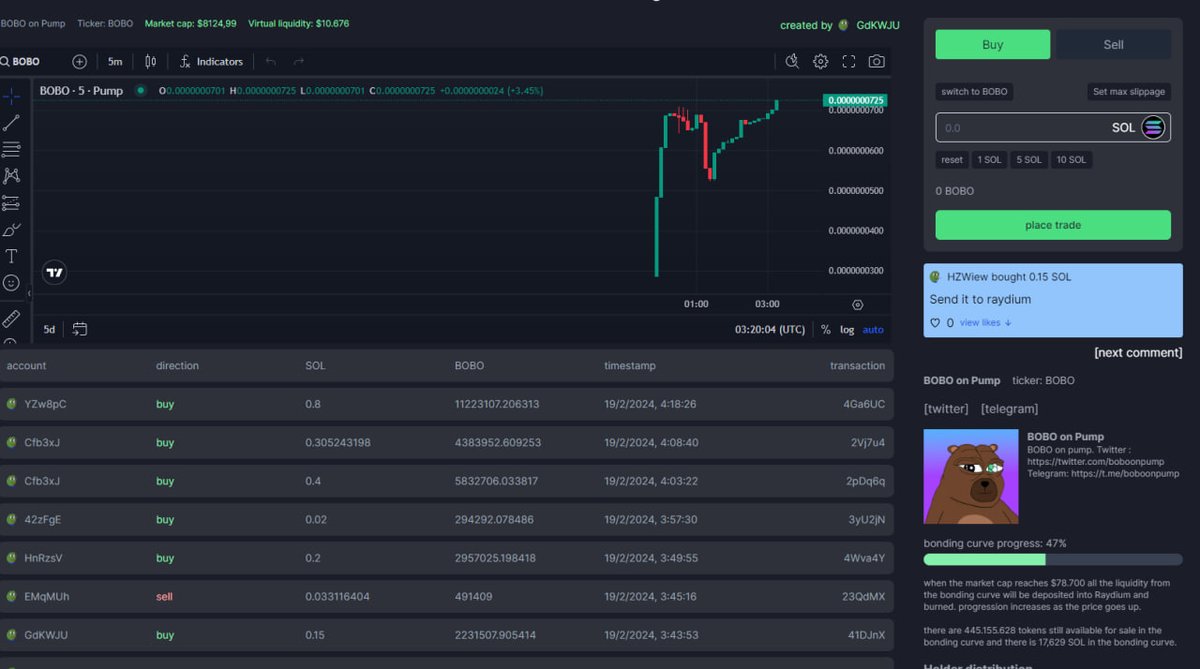Viewport: 1200px width, 669px height.
Task: Click the place trade button
Action: [1053, 225]
